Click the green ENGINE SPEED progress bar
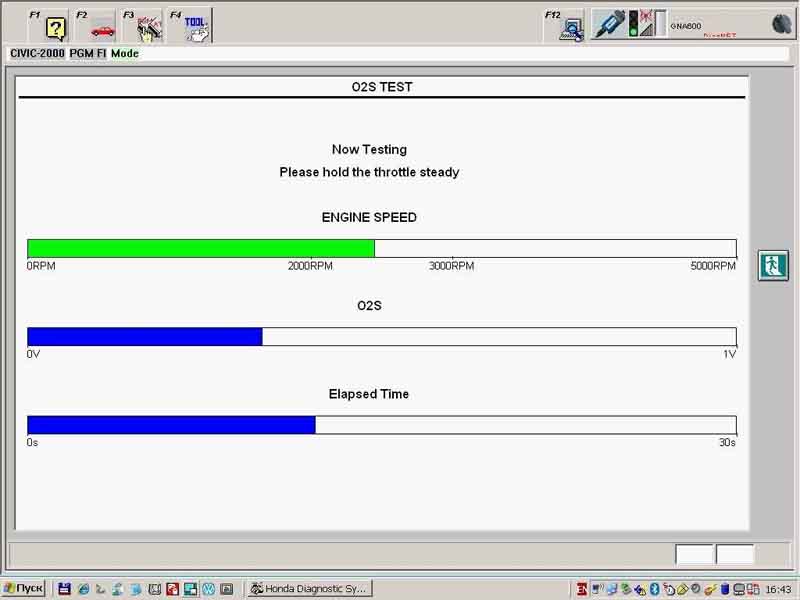The image size is (800, 600). [200, 248]
